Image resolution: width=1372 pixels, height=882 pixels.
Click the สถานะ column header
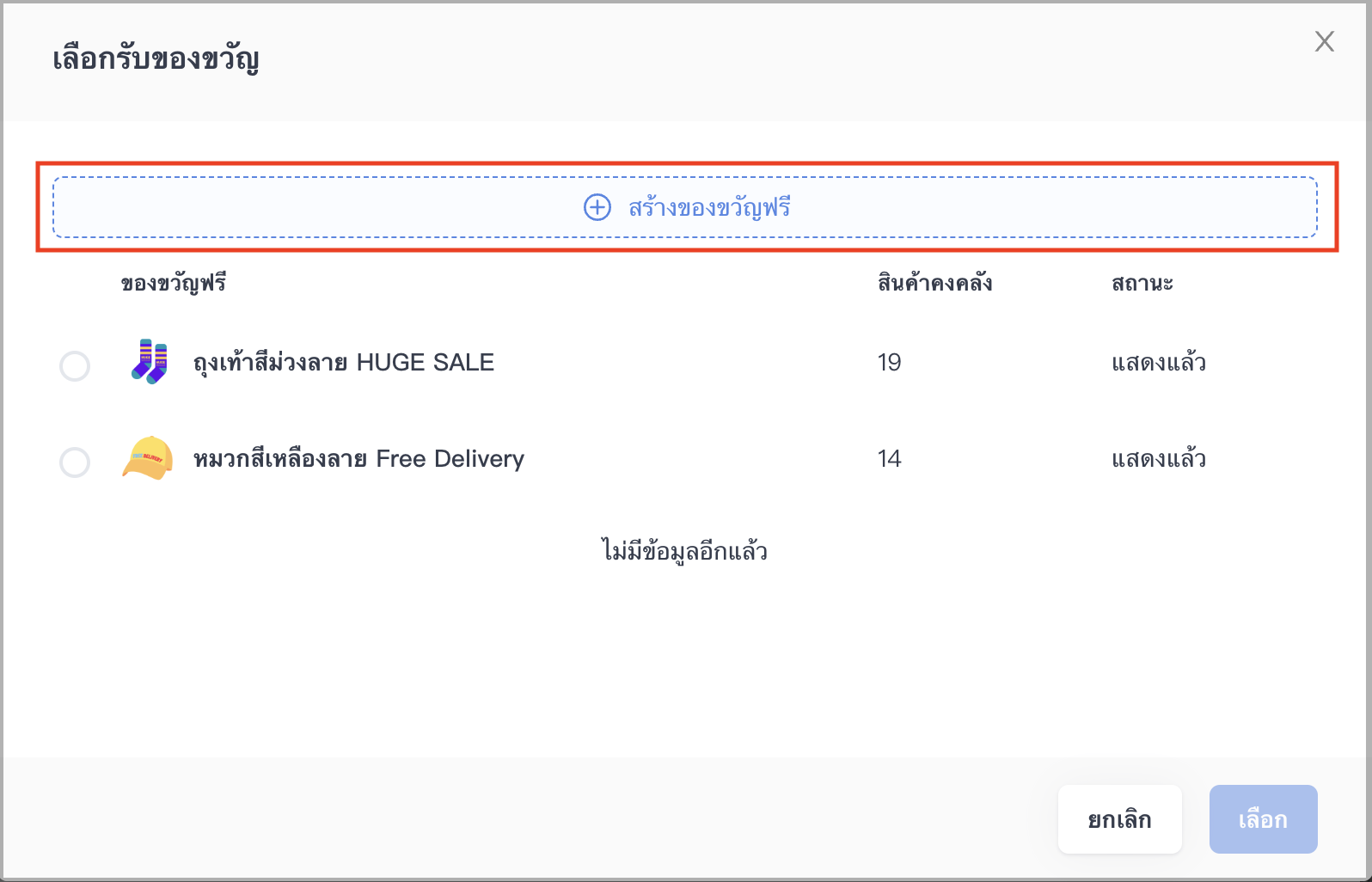(x=1142, y=284)
